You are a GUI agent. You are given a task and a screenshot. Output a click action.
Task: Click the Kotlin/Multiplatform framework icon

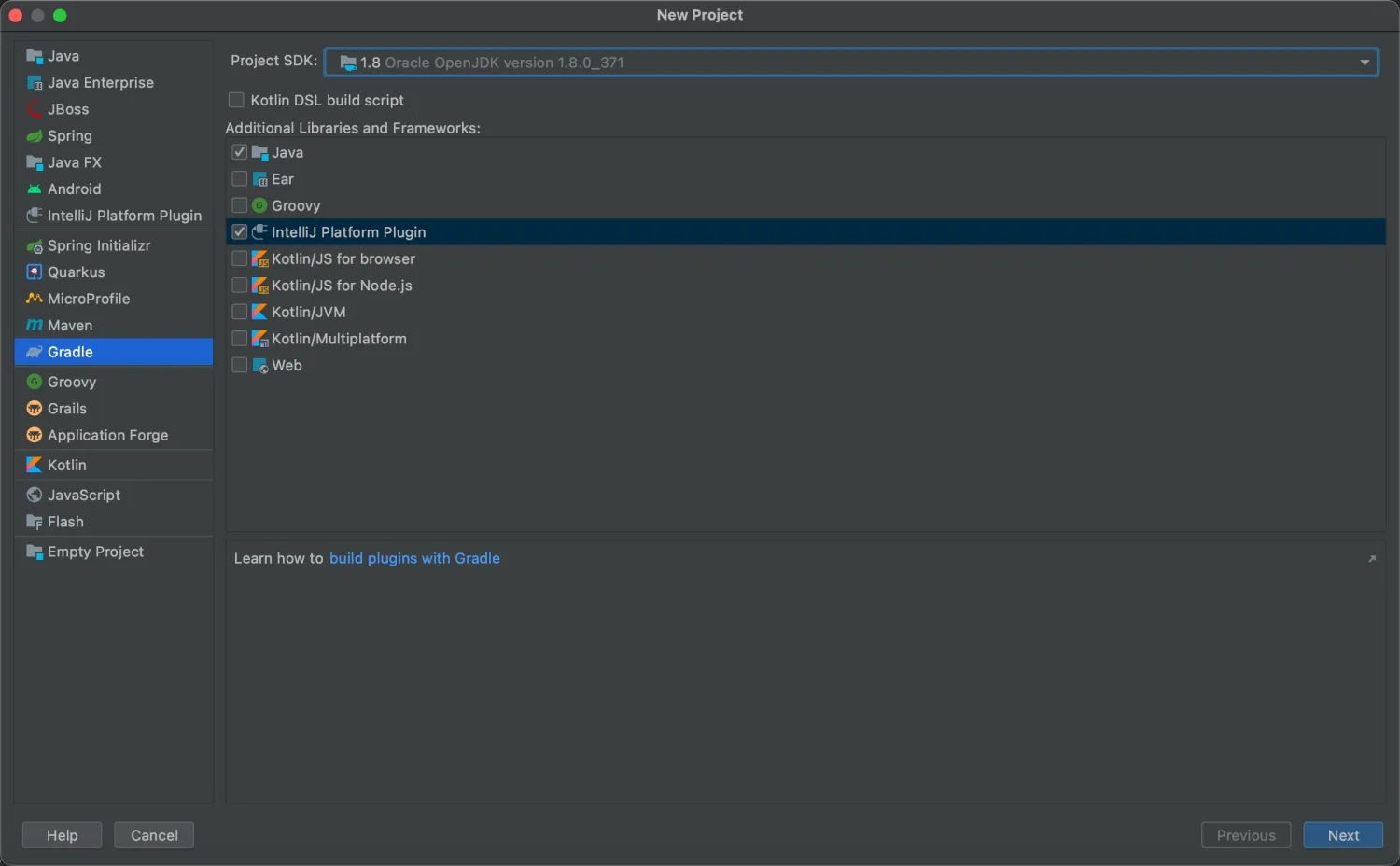pyautogui.click(x=260, y=339)
